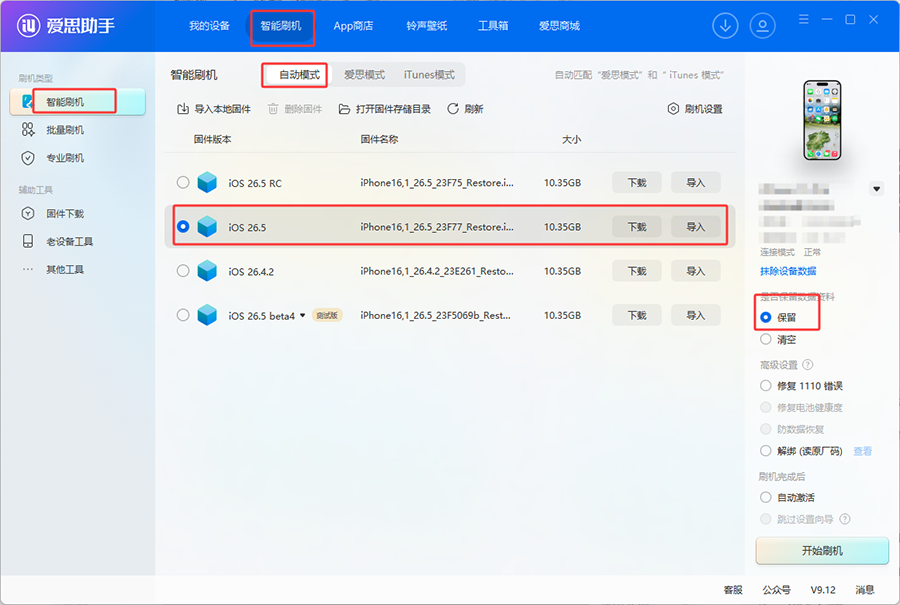
Task: Click 导入 for iOS 26.5 beta4
Action: click(x=696, y=315)
